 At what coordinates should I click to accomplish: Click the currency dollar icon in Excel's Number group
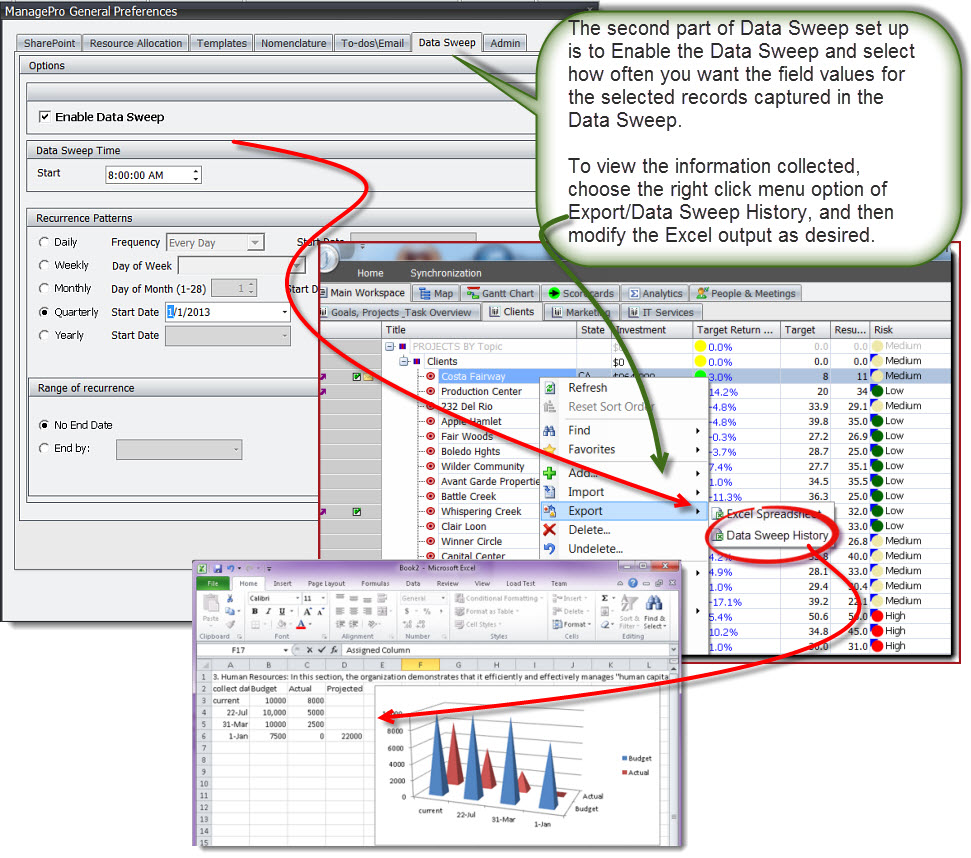click(407, 612)
